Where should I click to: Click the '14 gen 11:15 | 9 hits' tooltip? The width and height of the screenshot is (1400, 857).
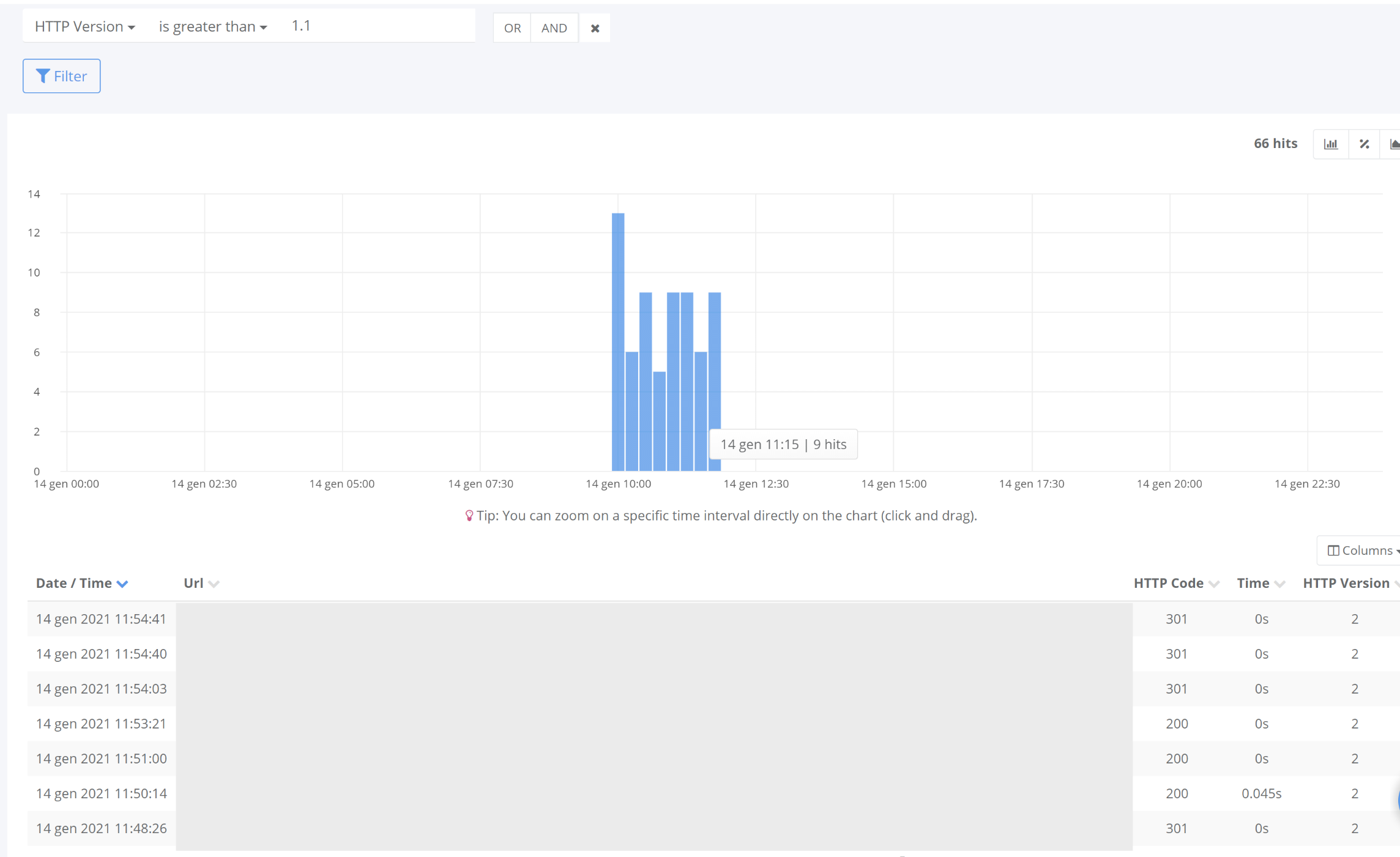click(783, 444)
